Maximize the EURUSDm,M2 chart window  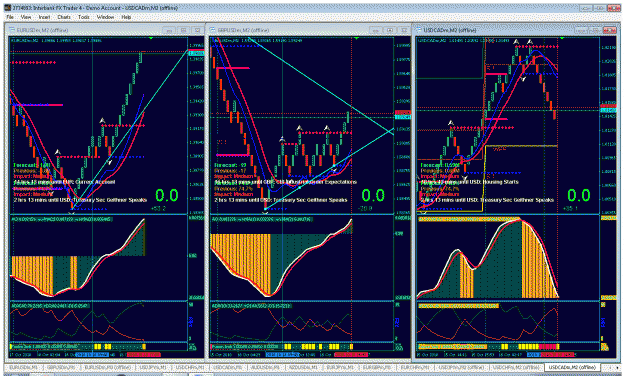tap(183, 30)
